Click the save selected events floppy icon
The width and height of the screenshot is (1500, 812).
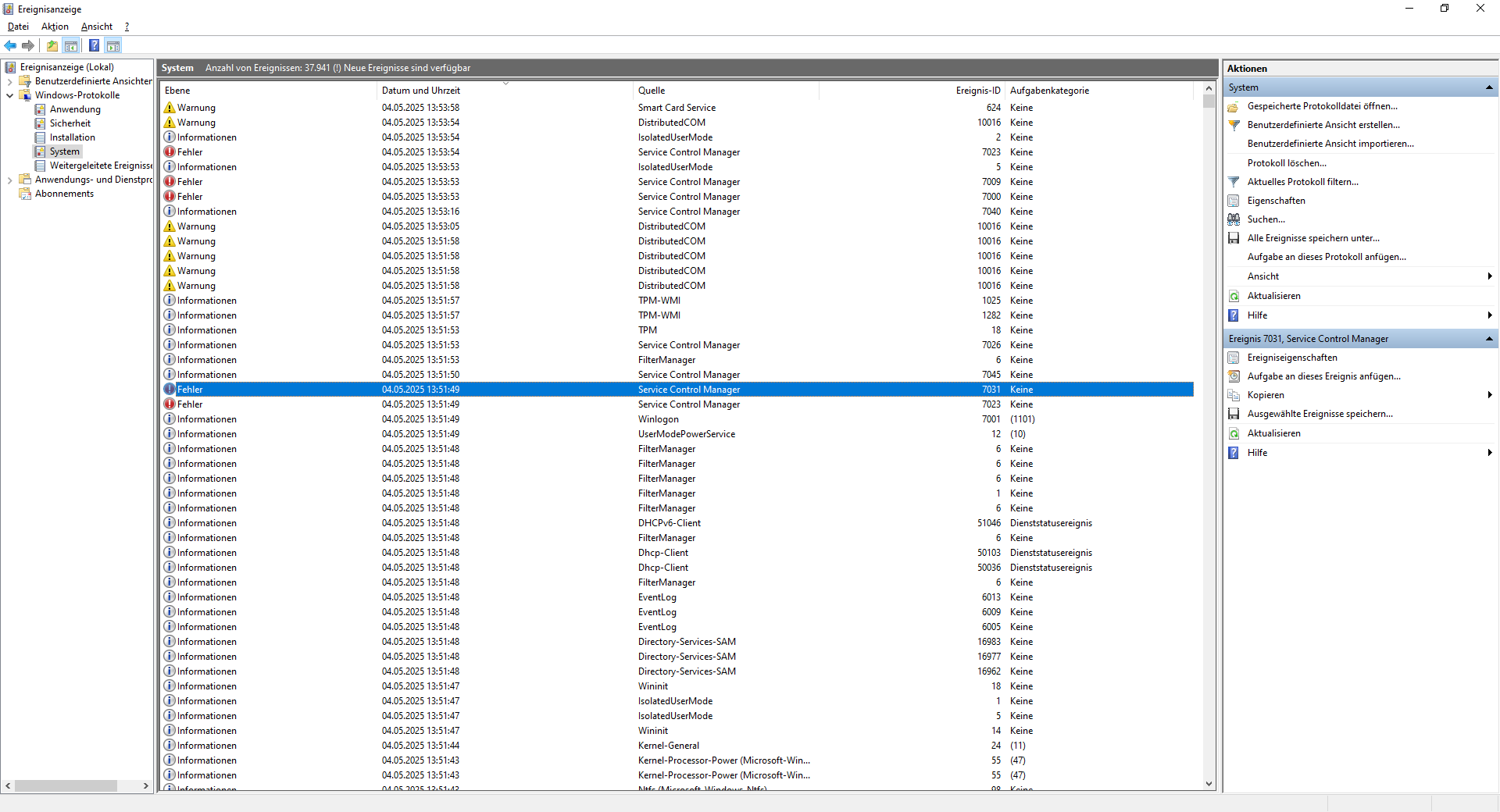tap(1234, 414)
